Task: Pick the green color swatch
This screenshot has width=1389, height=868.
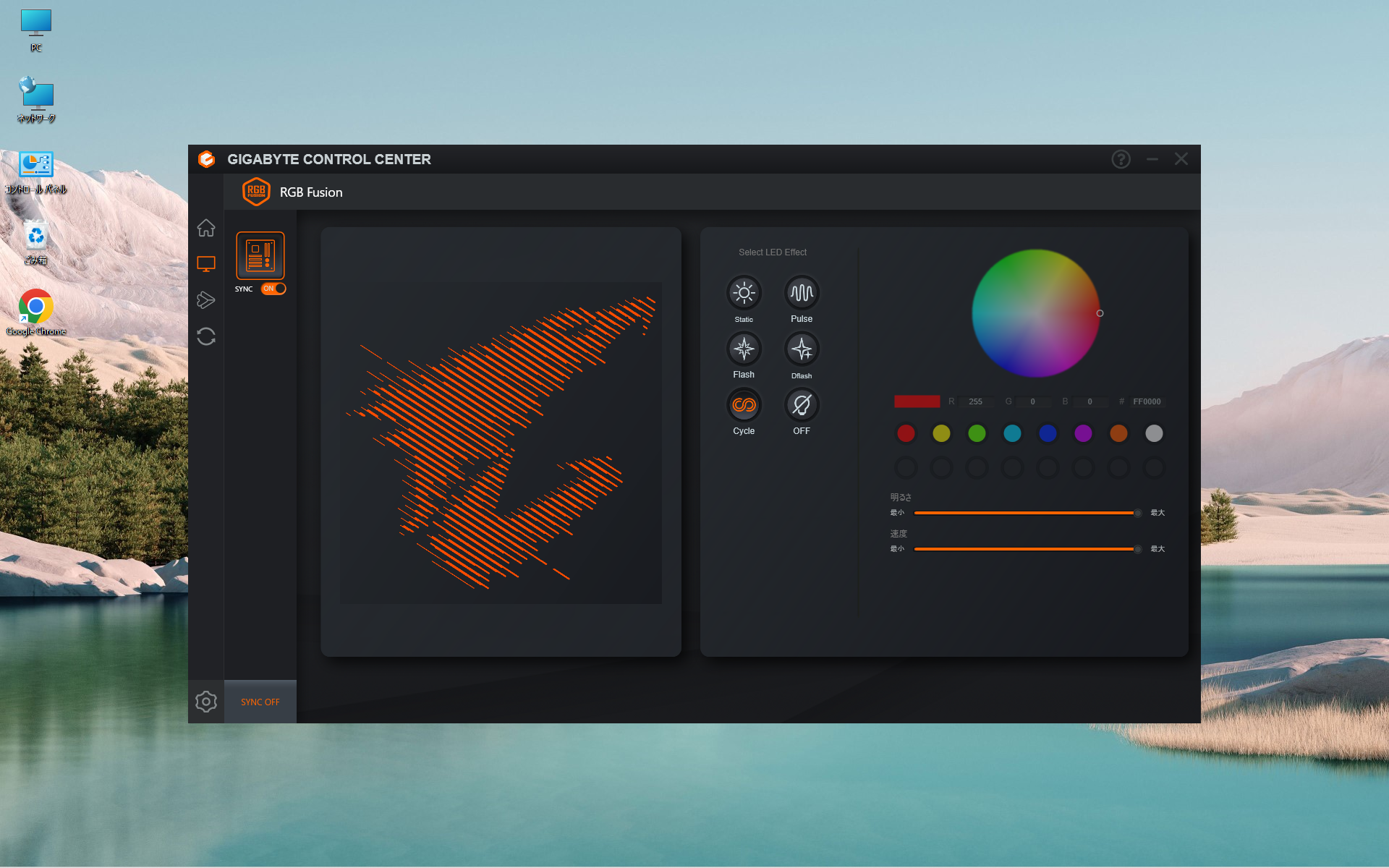Action: (977, 433)
